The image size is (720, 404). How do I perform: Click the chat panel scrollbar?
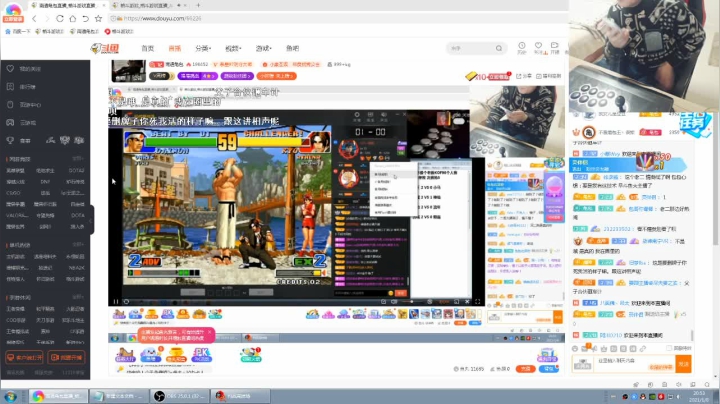(x=692, y=335)
